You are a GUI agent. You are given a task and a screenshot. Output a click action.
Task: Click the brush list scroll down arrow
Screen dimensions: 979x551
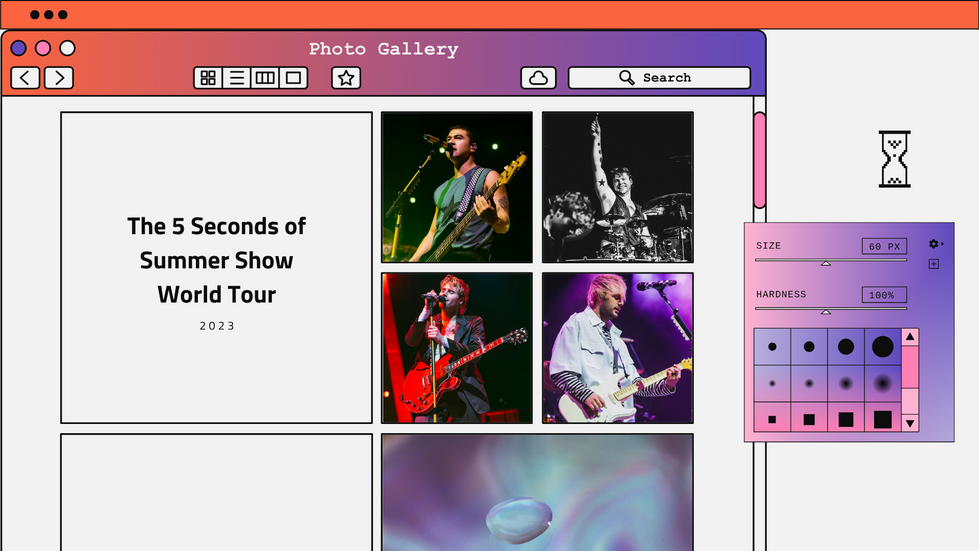click(910, 424)
